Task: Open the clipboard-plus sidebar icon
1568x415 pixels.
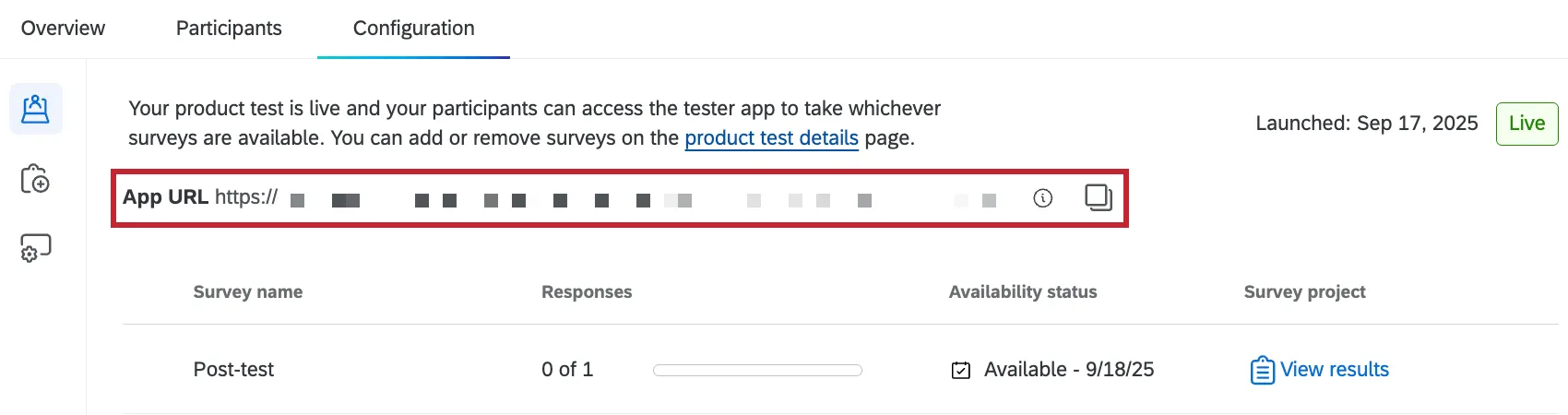Action: (x=35, y=179)
